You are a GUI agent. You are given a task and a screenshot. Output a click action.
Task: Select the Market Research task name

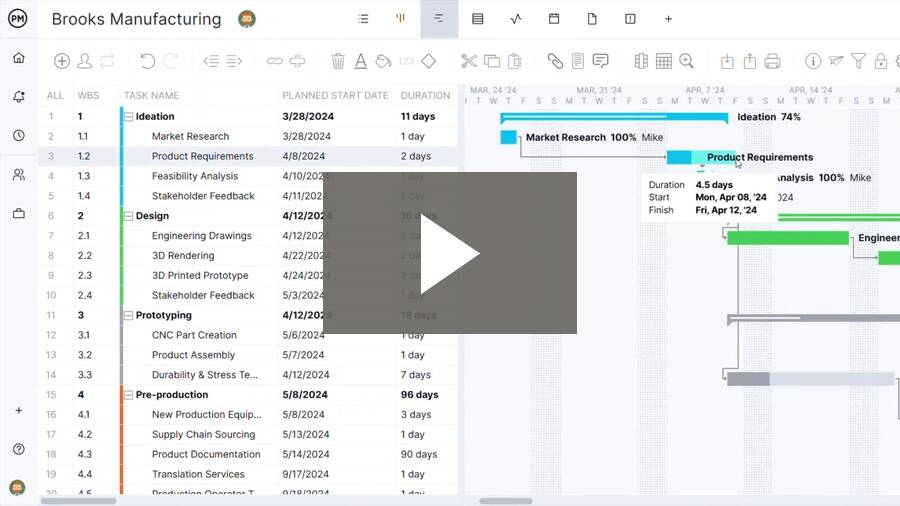pyautogui.click(x=191, y=137)
